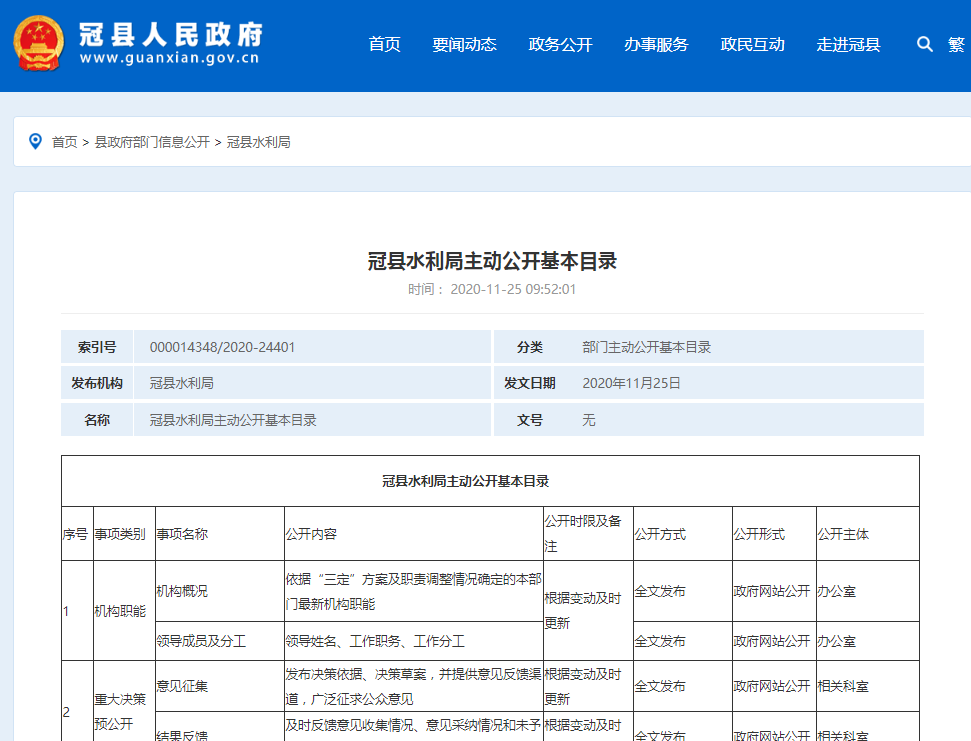
Task: Open the search magnifier icon
Action: click(924, 44)
